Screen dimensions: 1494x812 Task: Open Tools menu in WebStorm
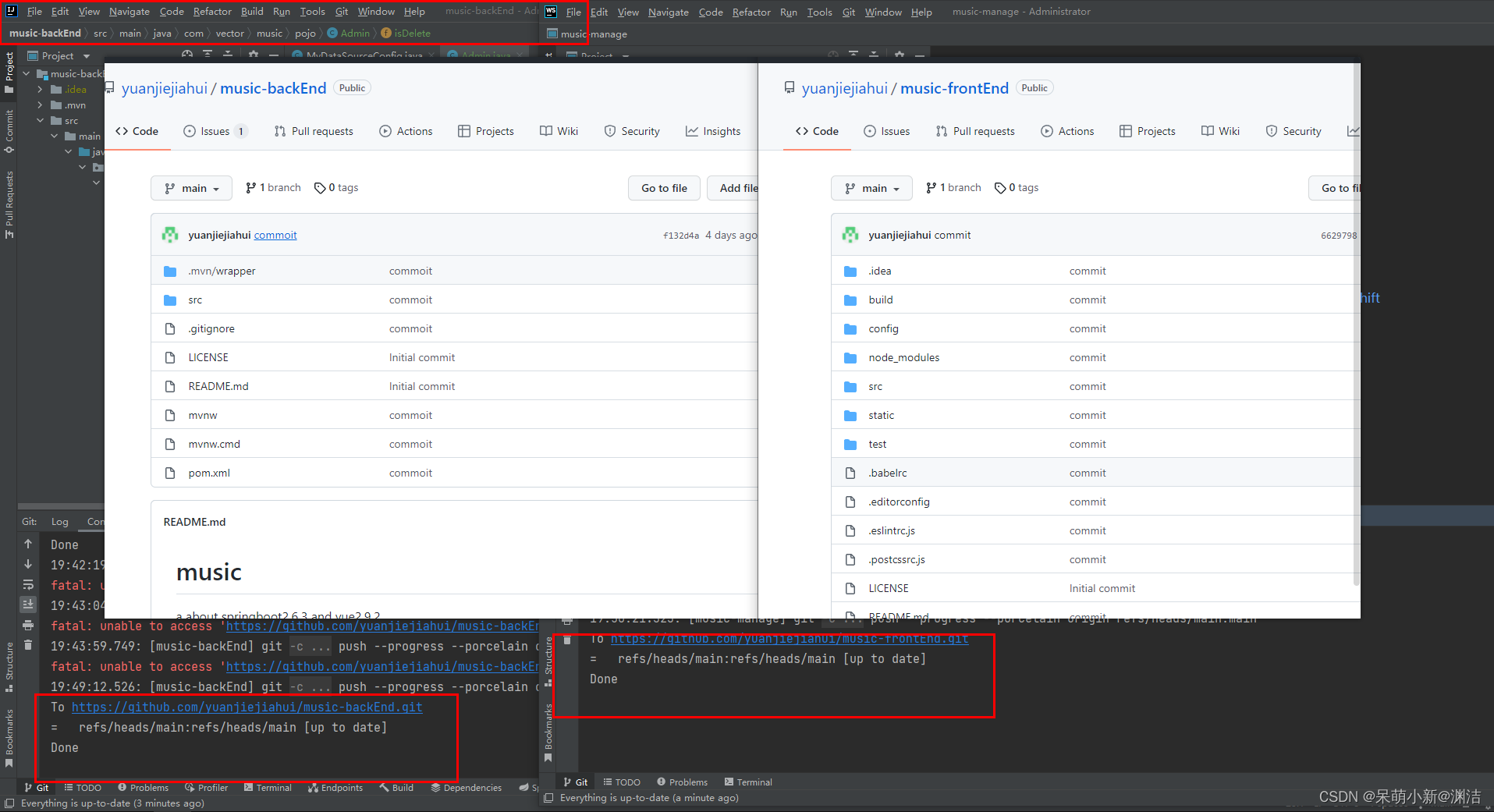pyautogui.click(x=819, y=12)
